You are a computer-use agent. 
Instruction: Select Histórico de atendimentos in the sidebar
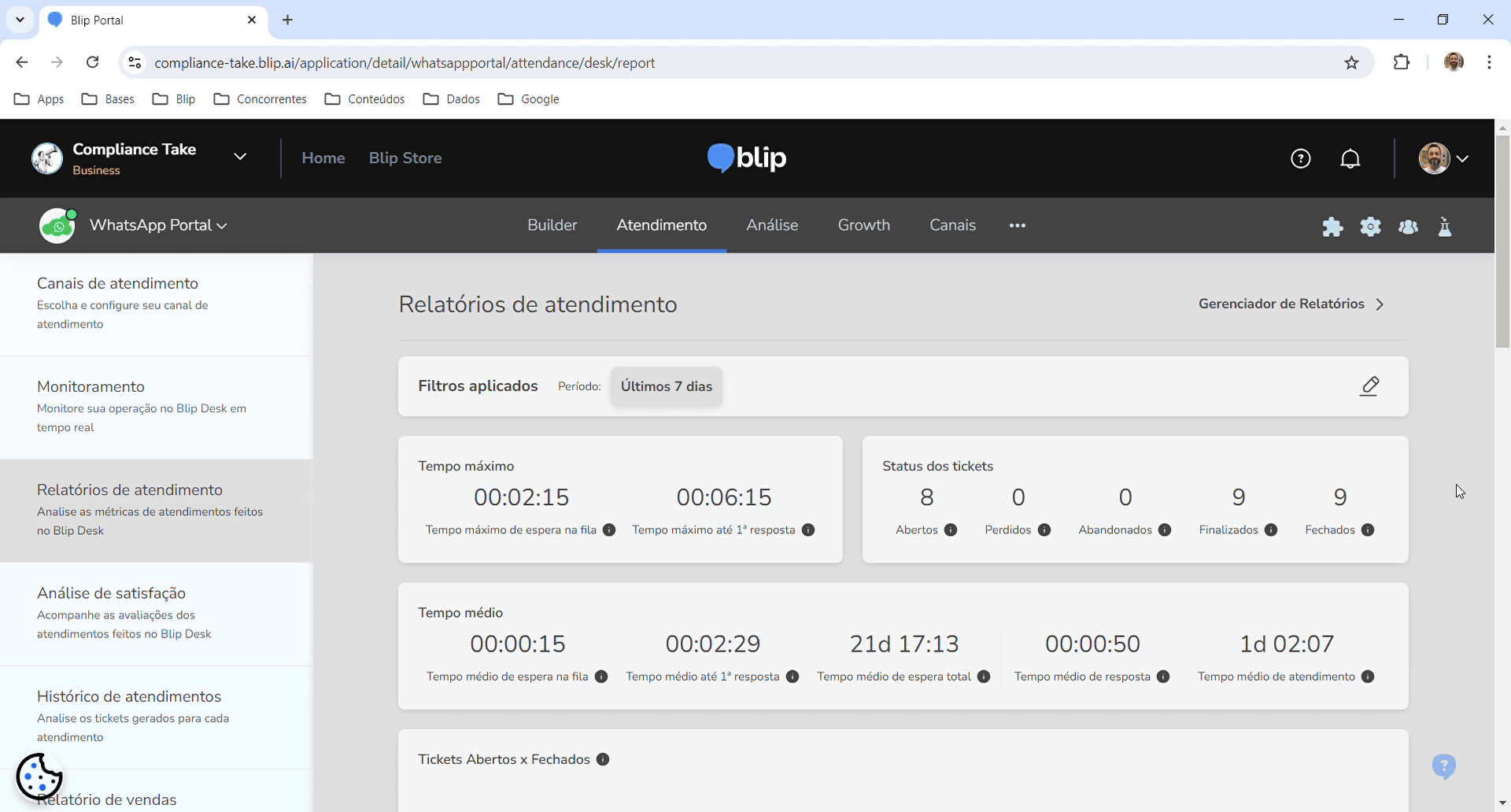tap(128, 696)
